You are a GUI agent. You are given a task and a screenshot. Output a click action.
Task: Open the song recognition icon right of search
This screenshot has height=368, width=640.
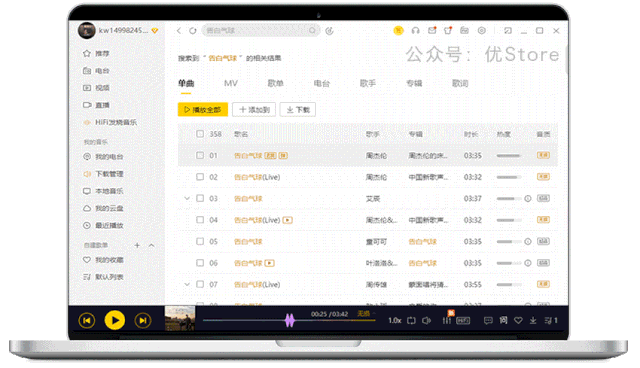[329, 31]
